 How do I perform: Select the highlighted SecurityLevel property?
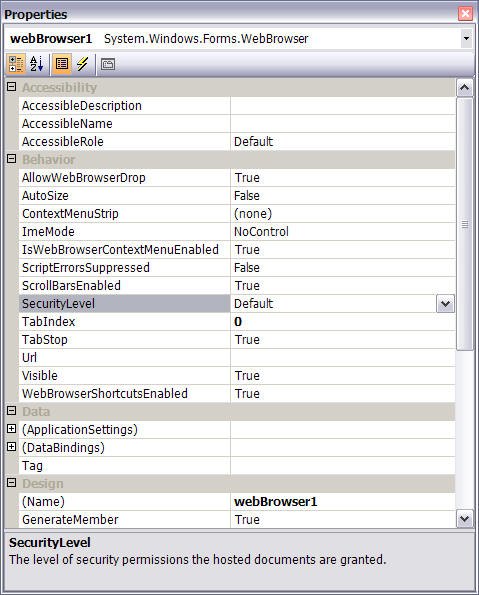[x=124, y=304]
